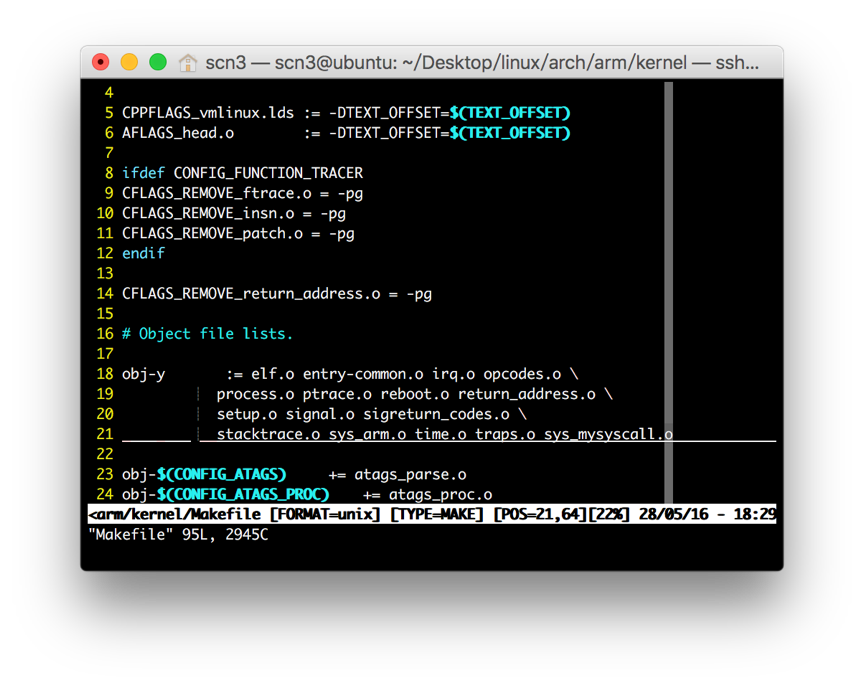Click the terminal scrollbar thumb

click(x=668, y=292)
